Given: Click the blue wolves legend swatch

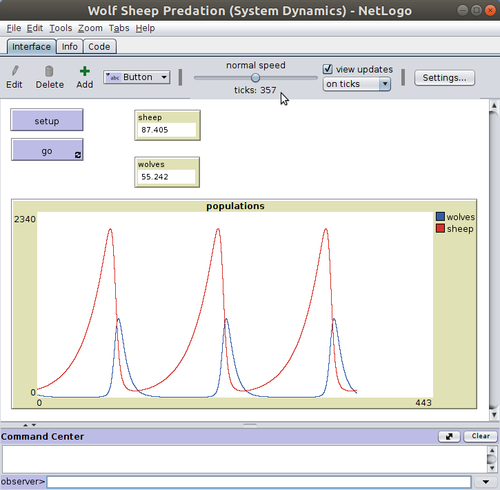Looking at the screenshot, I should [440, 217].
